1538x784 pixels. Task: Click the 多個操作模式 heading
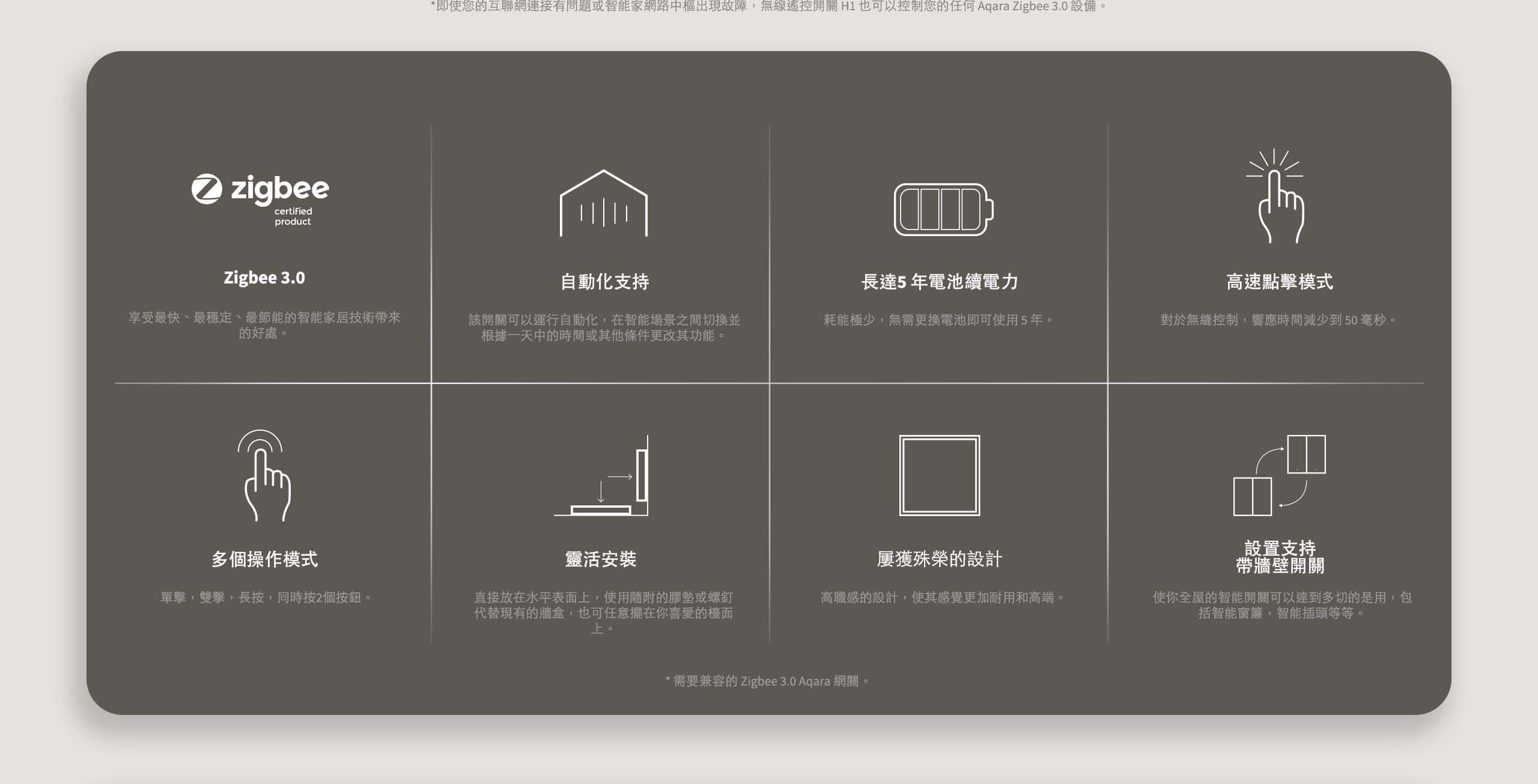[264, 559]
